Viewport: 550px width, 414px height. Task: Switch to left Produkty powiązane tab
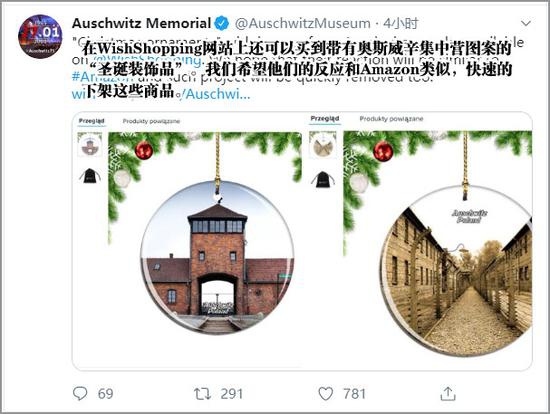coord(151,121)
